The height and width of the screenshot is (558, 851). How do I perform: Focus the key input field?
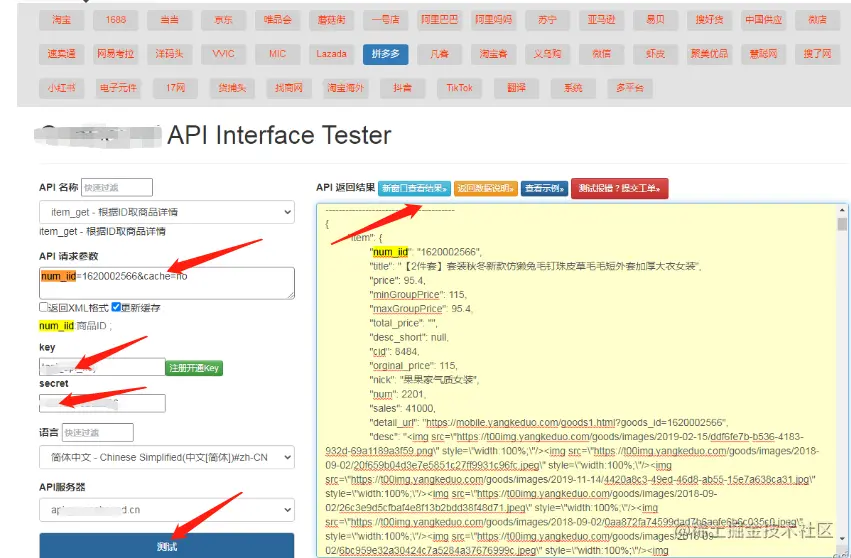[102, 367]
